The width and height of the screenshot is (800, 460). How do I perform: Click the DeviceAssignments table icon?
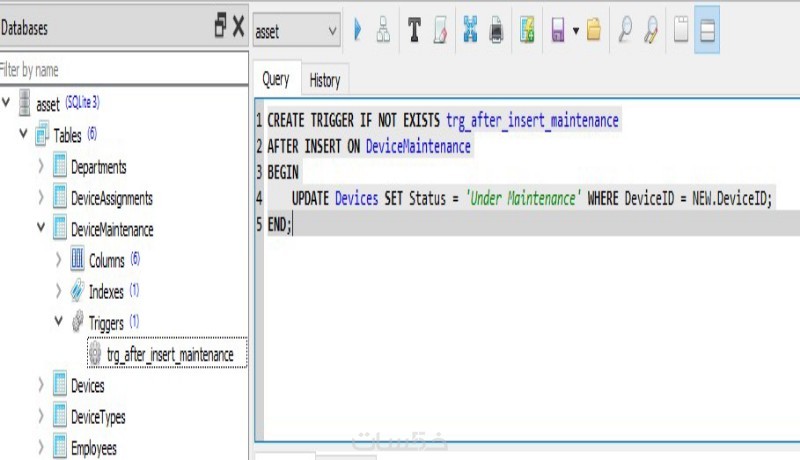[x=60, y=197]
